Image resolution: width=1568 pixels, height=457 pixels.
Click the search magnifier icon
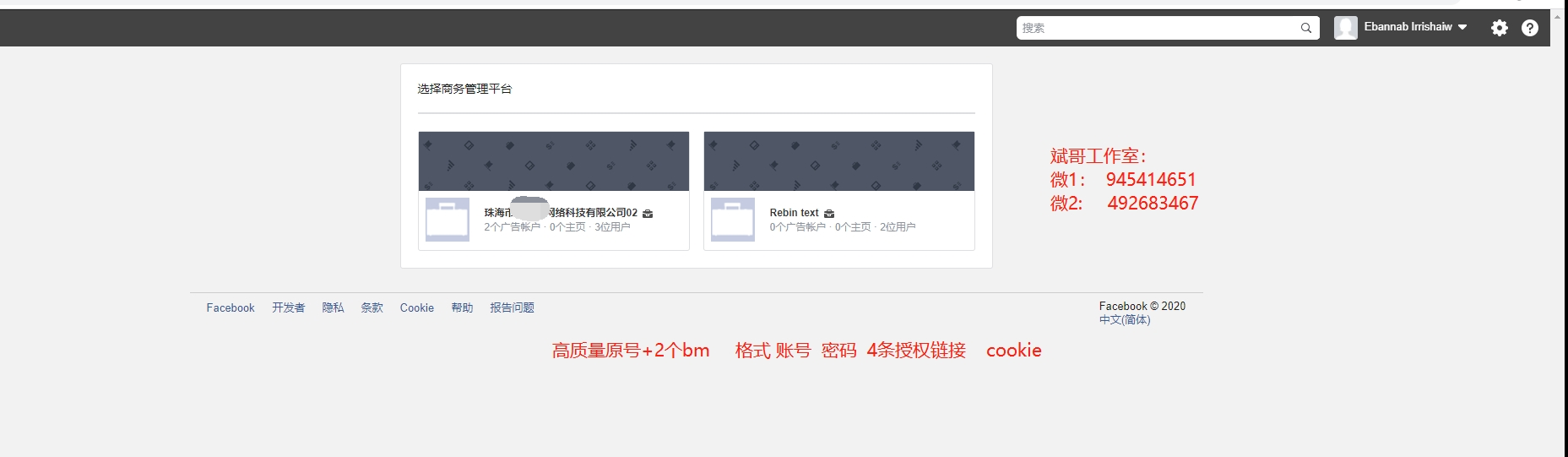click(1305, 28)
